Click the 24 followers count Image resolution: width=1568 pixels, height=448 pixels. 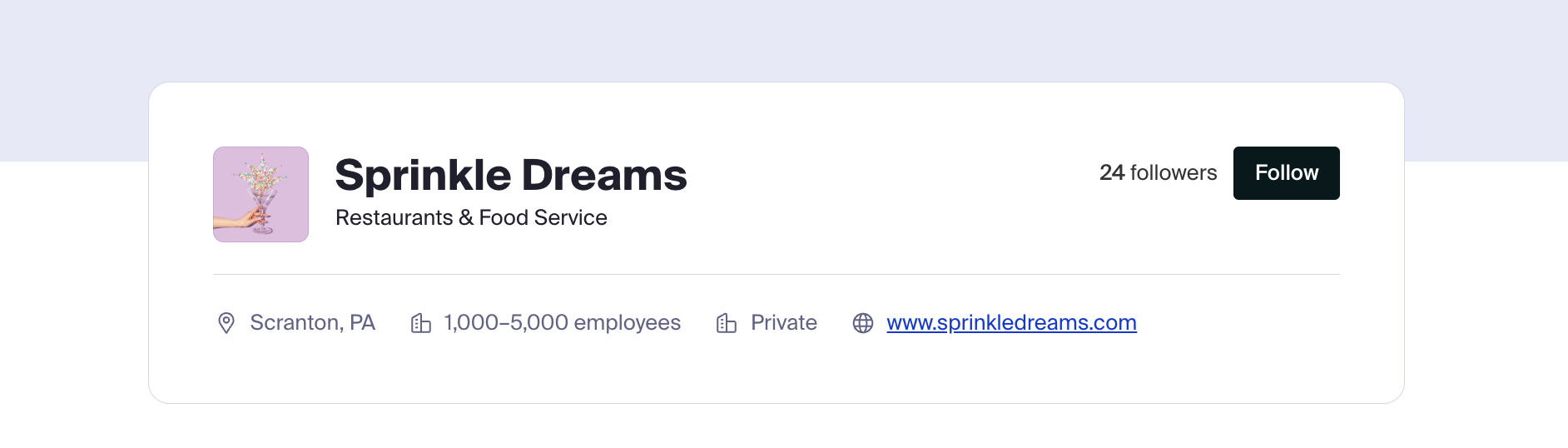tap(1158, 173)
